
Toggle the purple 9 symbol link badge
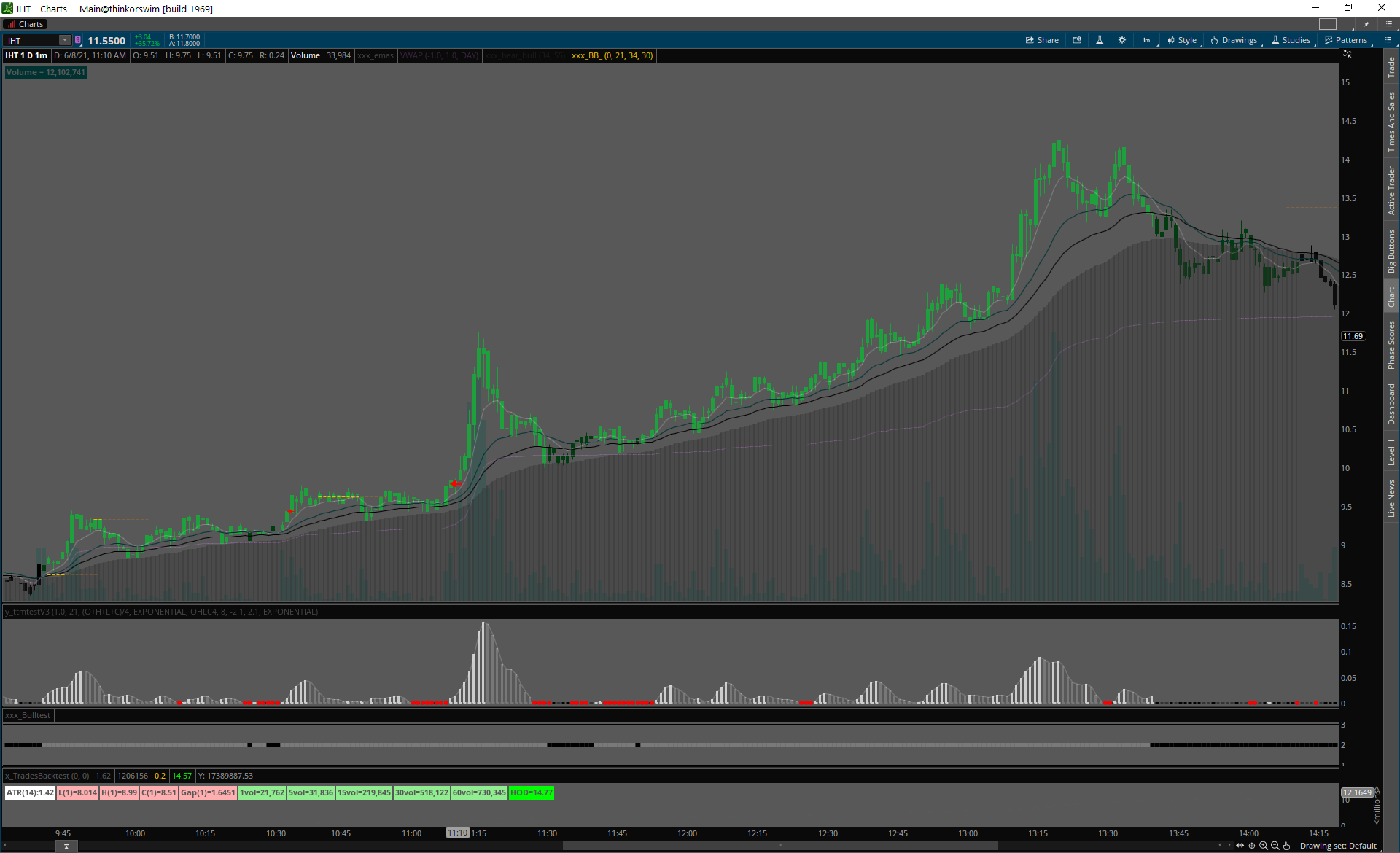click(78, 40)
